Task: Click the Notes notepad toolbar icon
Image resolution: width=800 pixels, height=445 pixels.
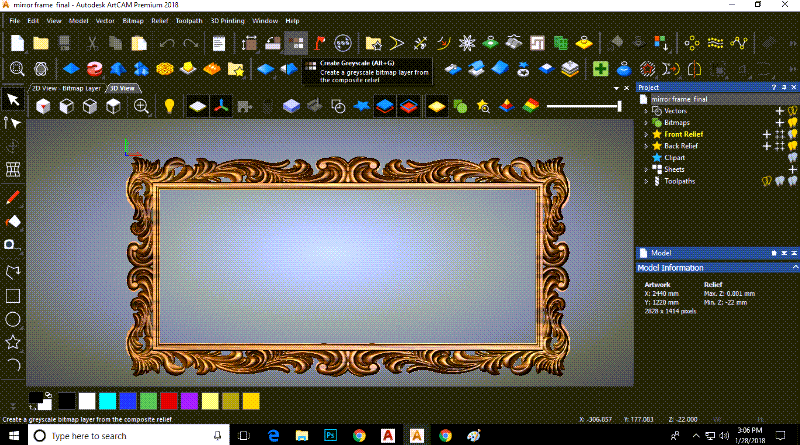Action: click(218, 43)
